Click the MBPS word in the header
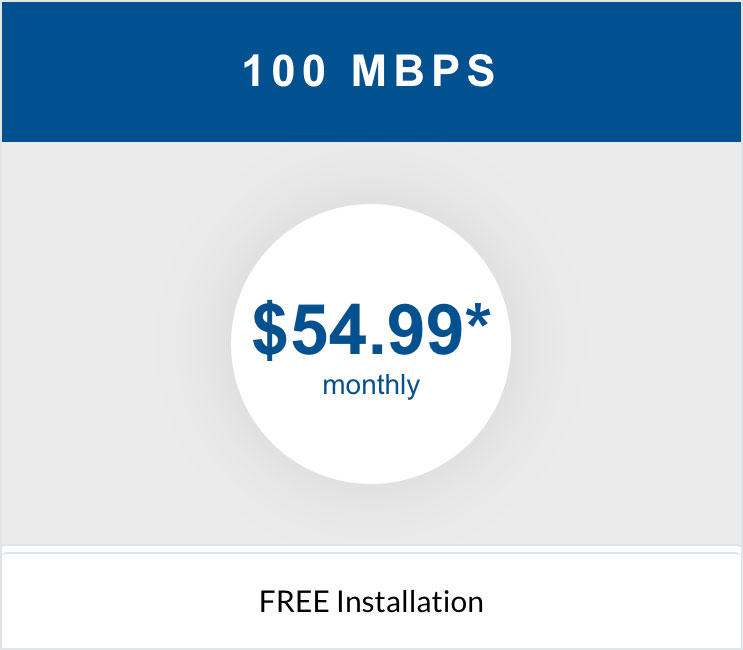The width and height of the screenshot is (743, 650). (424, 71)
